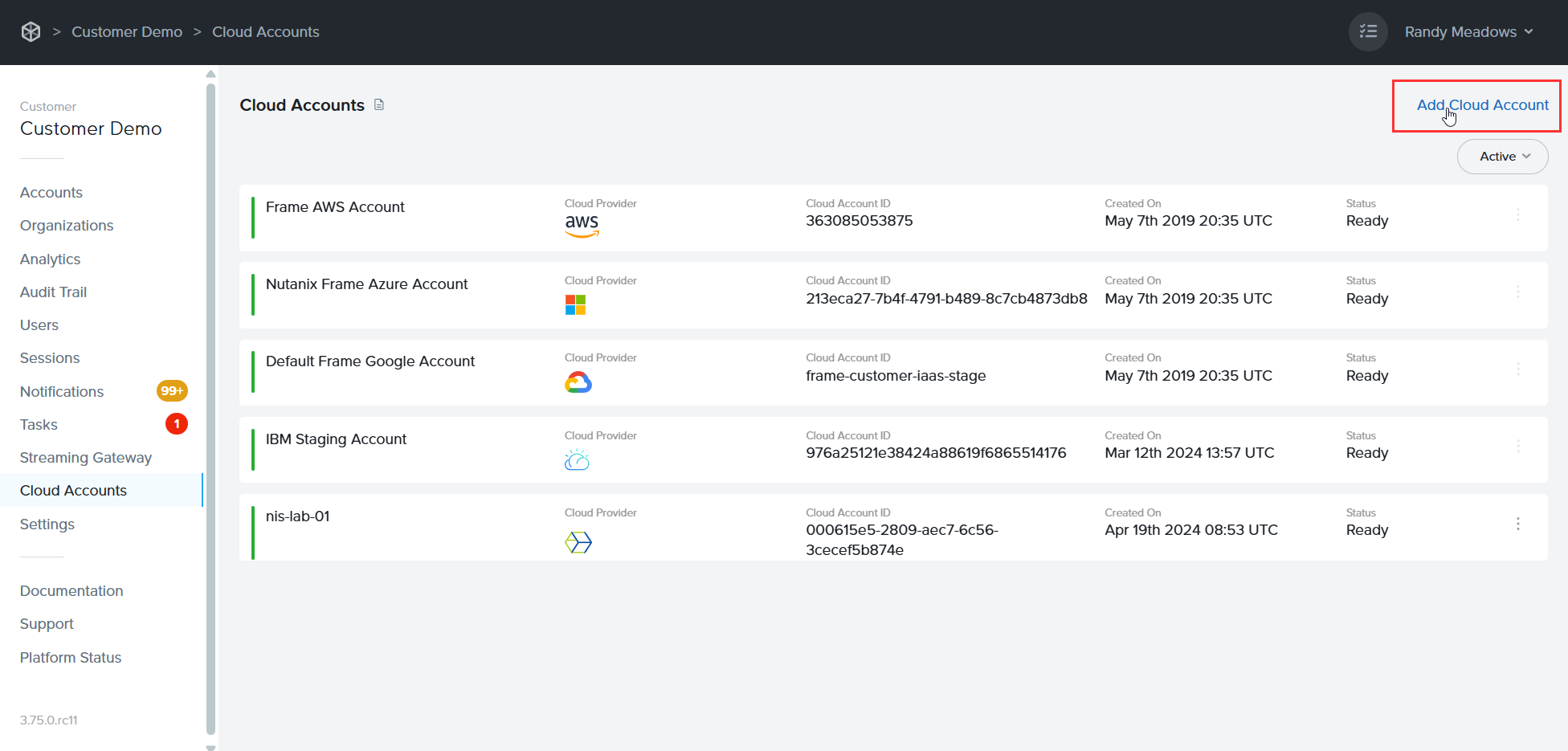Click the Add Cloud Account button
Image resolution: width=1568 pixels, height=751 pixels.
pos(1482,104)
